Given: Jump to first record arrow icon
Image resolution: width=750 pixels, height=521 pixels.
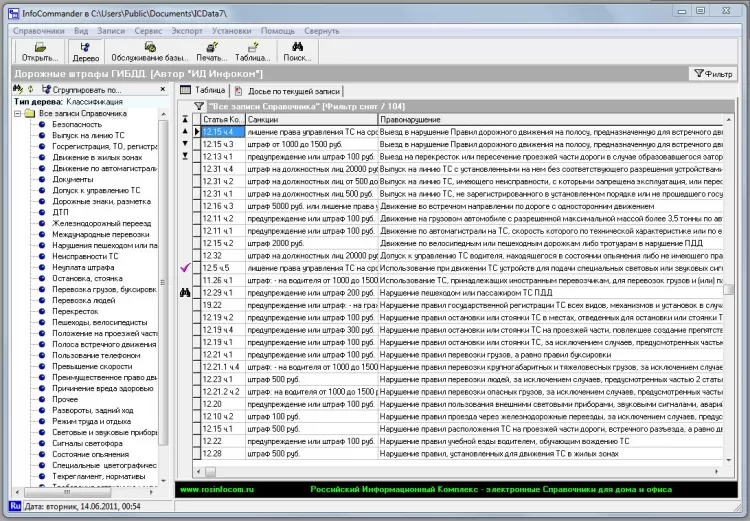Looking at the screenshot, I should 184,119.
